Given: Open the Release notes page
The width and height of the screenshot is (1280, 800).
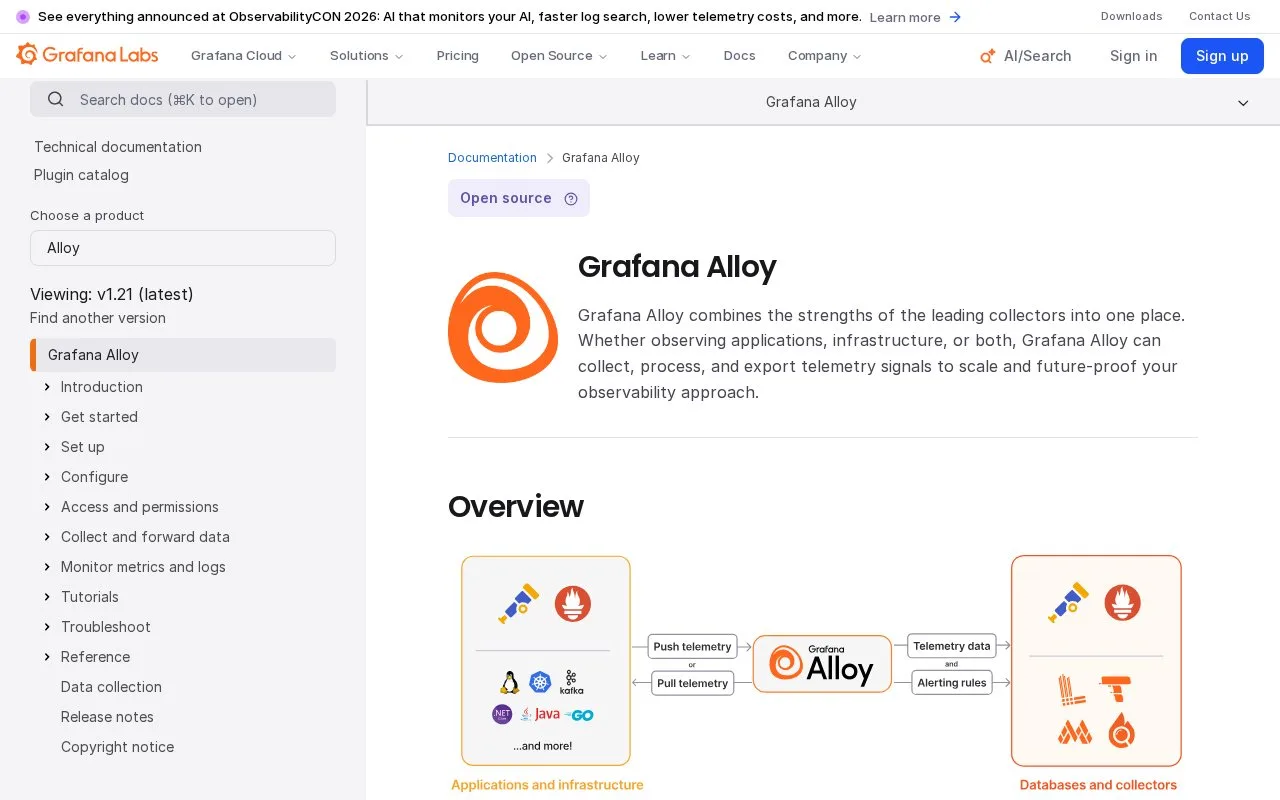Looking at the screenshot, I should coord(107,717).
